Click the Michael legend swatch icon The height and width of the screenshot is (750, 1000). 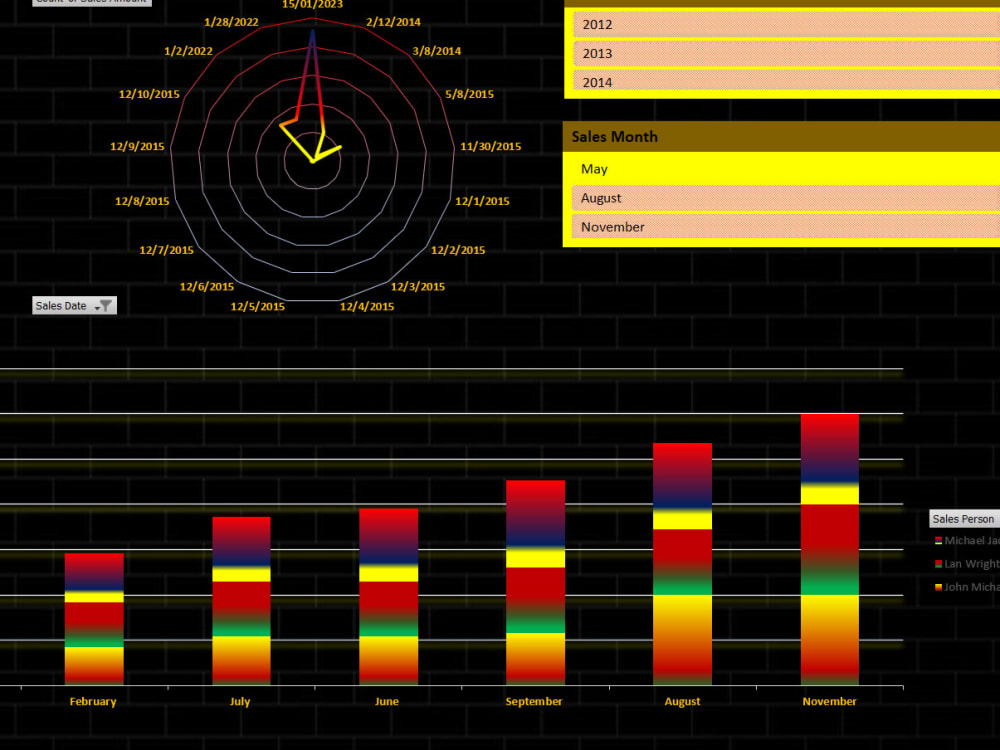pos(938,541)
